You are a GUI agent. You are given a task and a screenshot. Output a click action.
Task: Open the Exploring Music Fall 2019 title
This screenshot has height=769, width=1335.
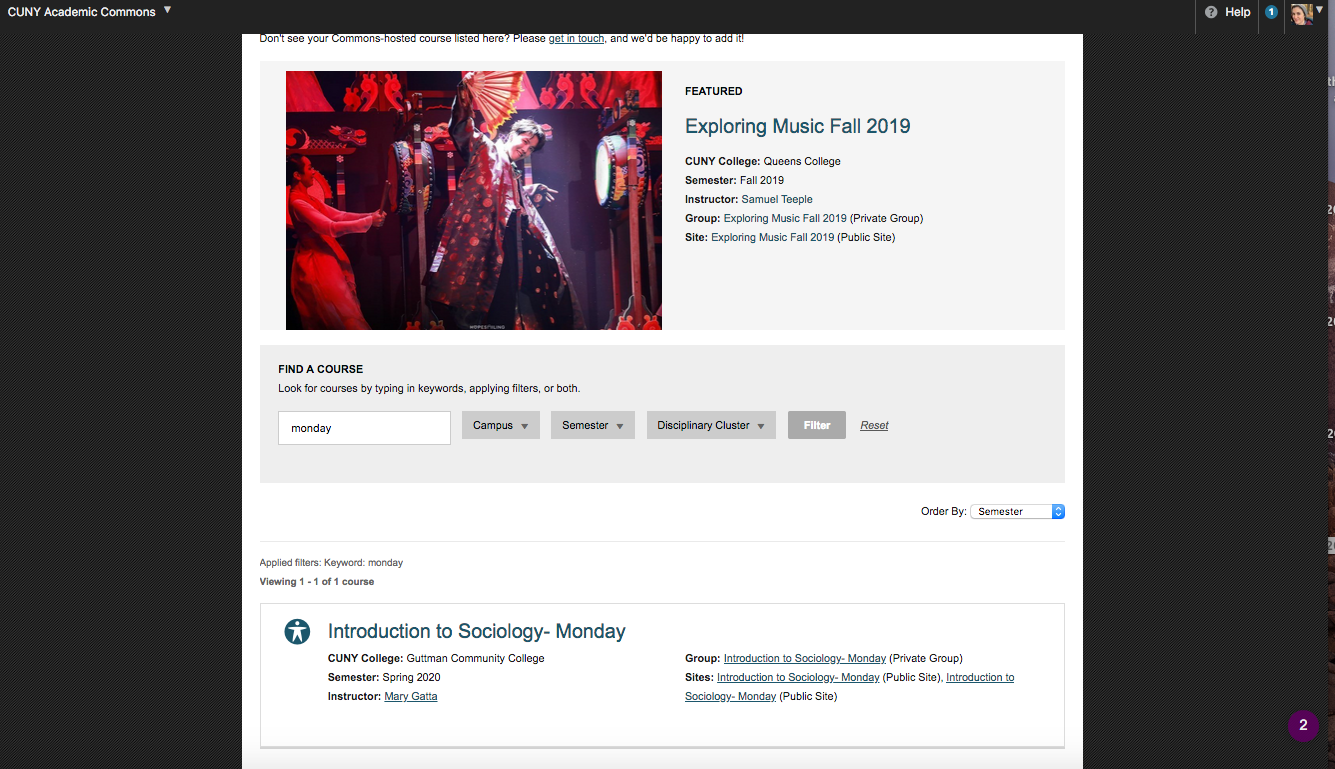pyautogui.click(x=797, y=126)
